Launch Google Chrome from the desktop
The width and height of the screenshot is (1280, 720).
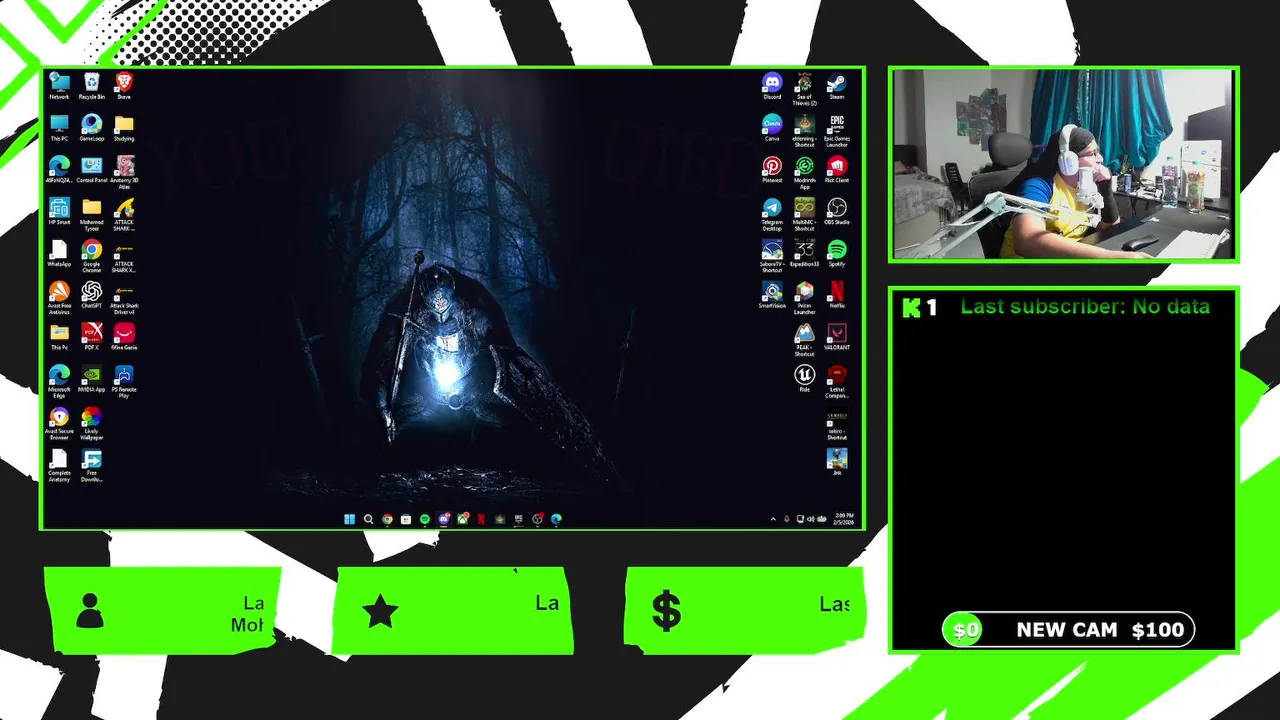coord(91,256)
